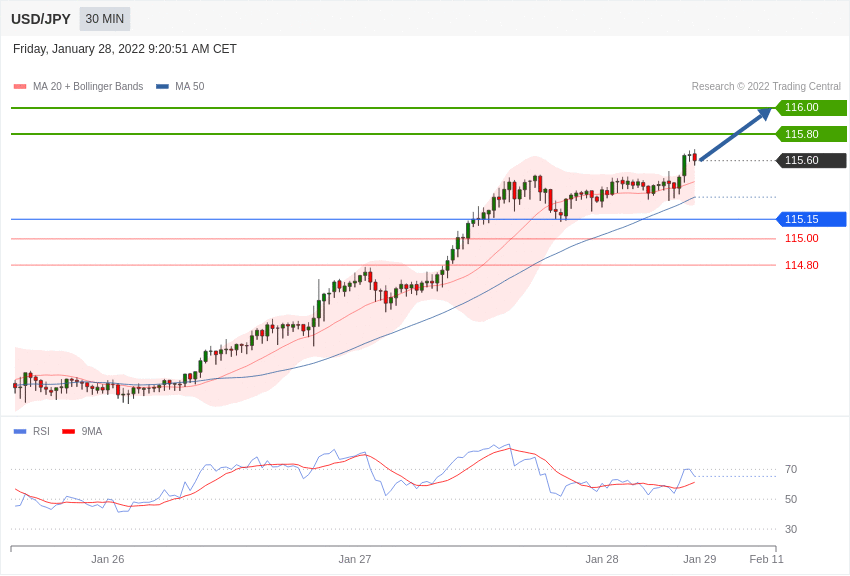Click the Jan 26 date marker

108,559
